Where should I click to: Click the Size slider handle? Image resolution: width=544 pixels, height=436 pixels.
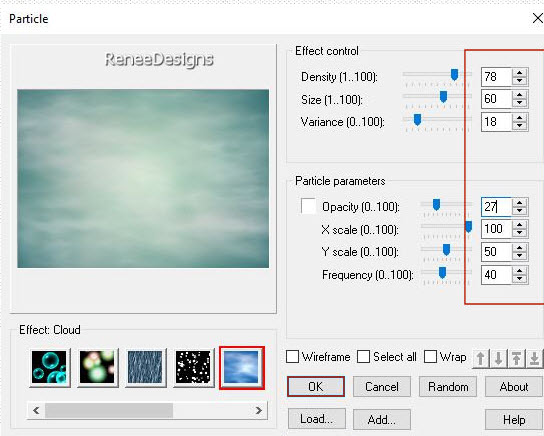[443, 96]
